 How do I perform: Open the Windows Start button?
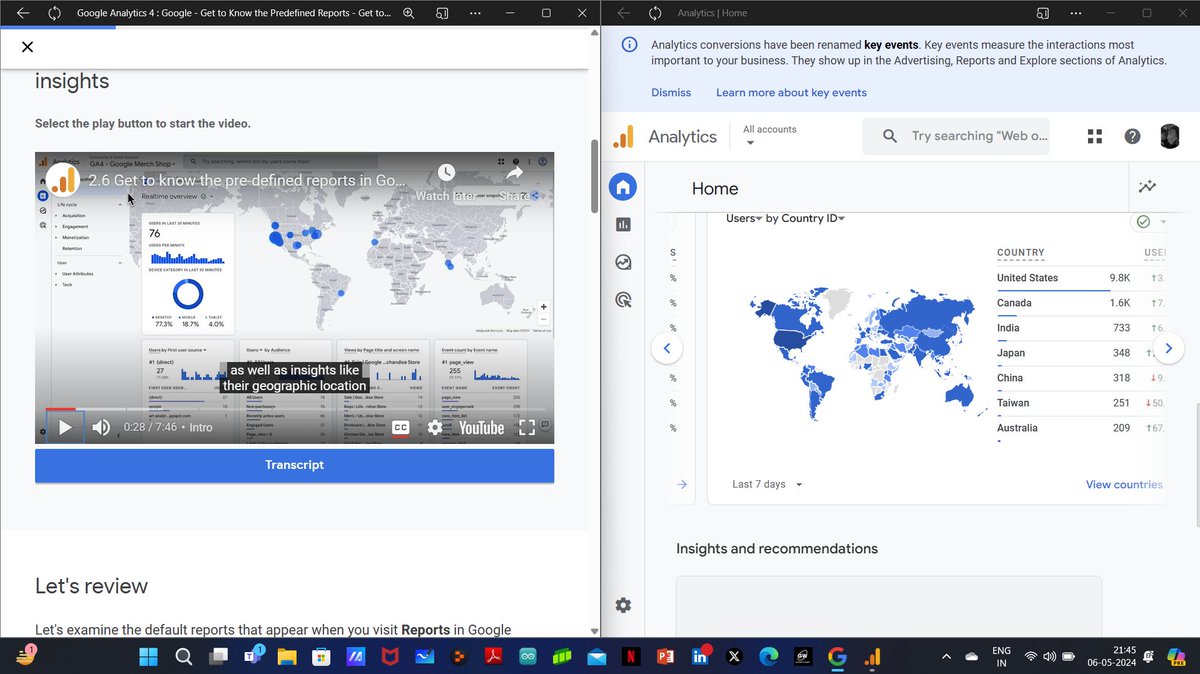(149, 656)
